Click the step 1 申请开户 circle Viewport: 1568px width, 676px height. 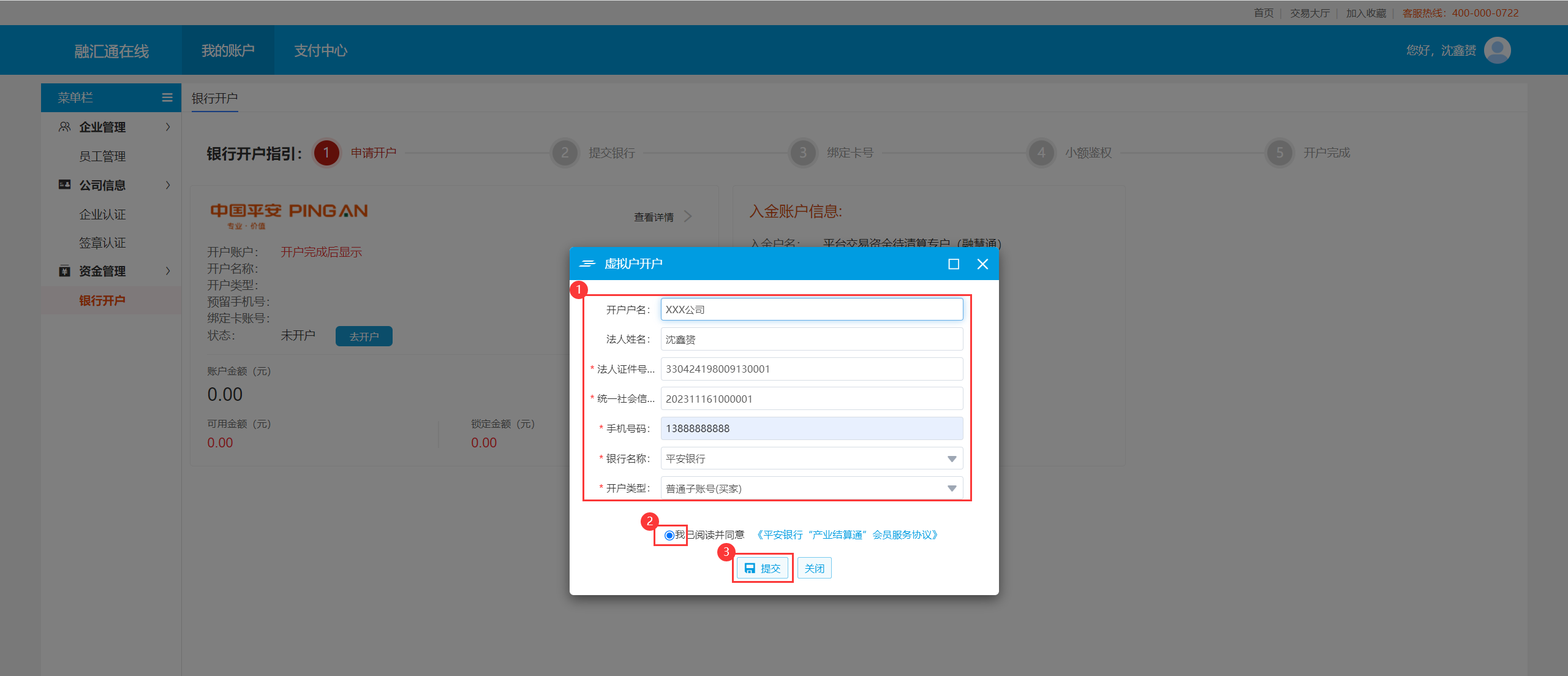(326, 153)
